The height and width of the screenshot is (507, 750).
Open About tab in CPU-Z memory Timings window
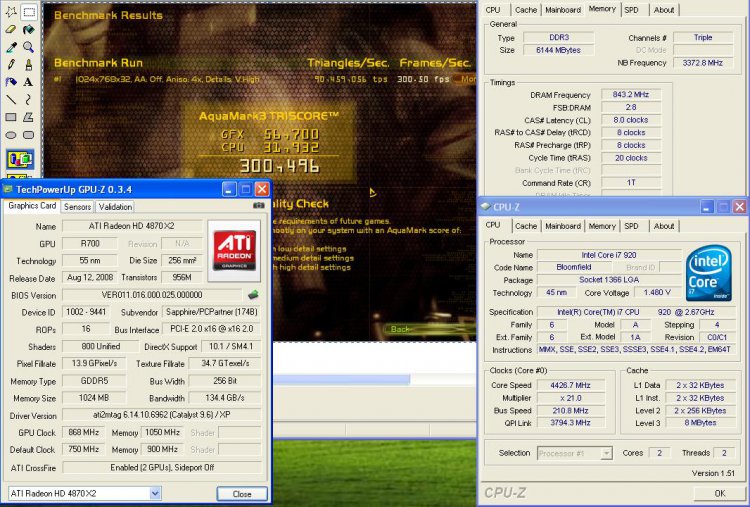pyautogui.click(x=664, y=10)
